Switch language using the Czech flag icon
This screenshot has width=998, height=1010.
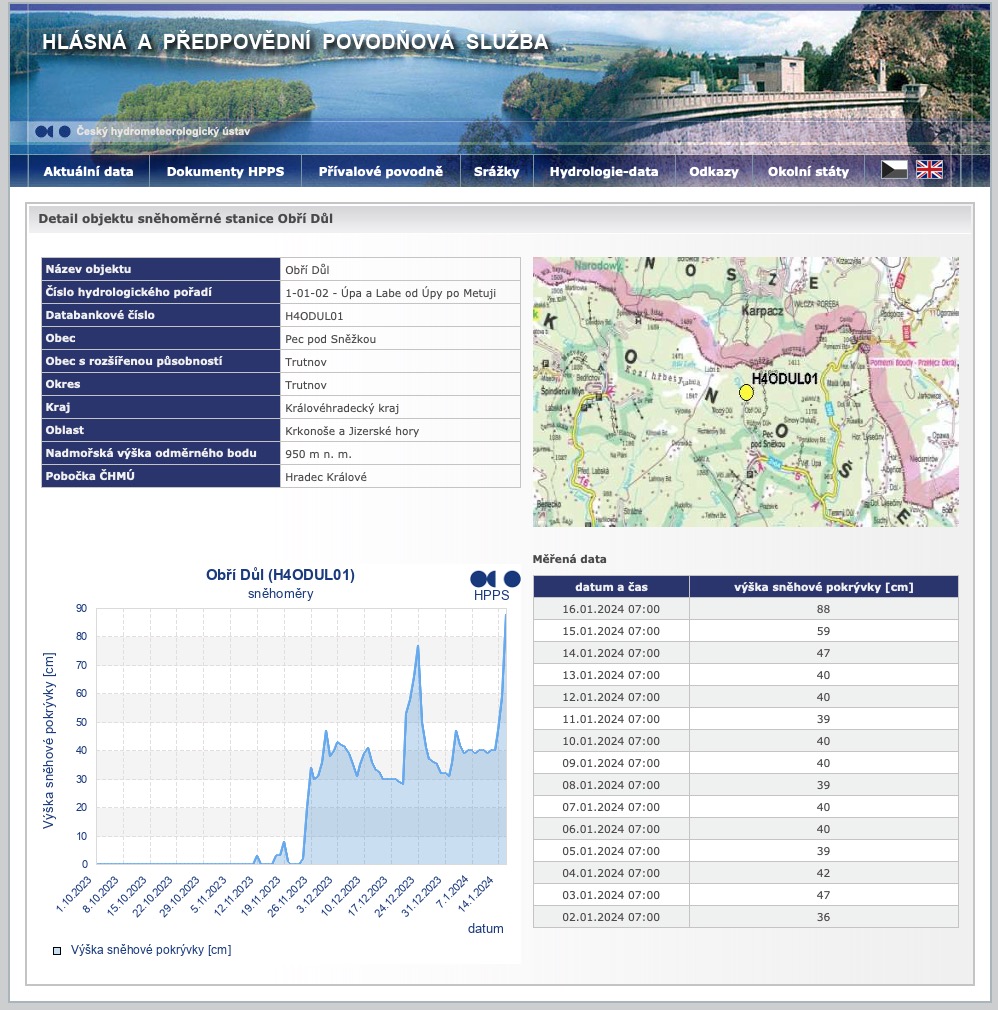[894, 170]
